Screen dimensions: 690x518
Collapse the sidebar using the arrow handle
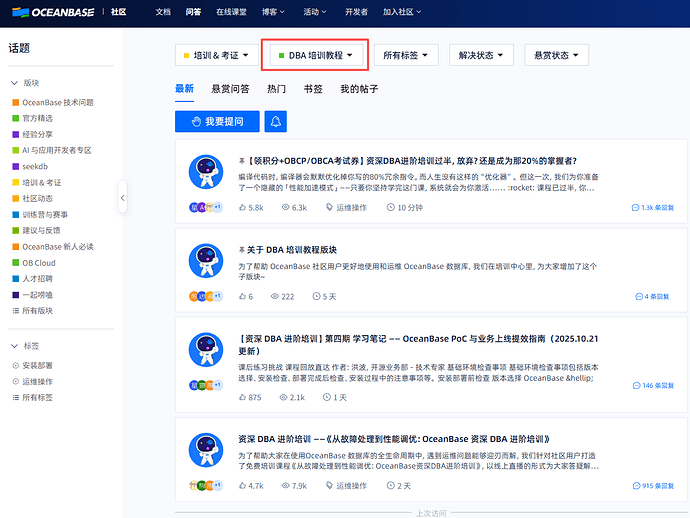(x=122, y=198)
